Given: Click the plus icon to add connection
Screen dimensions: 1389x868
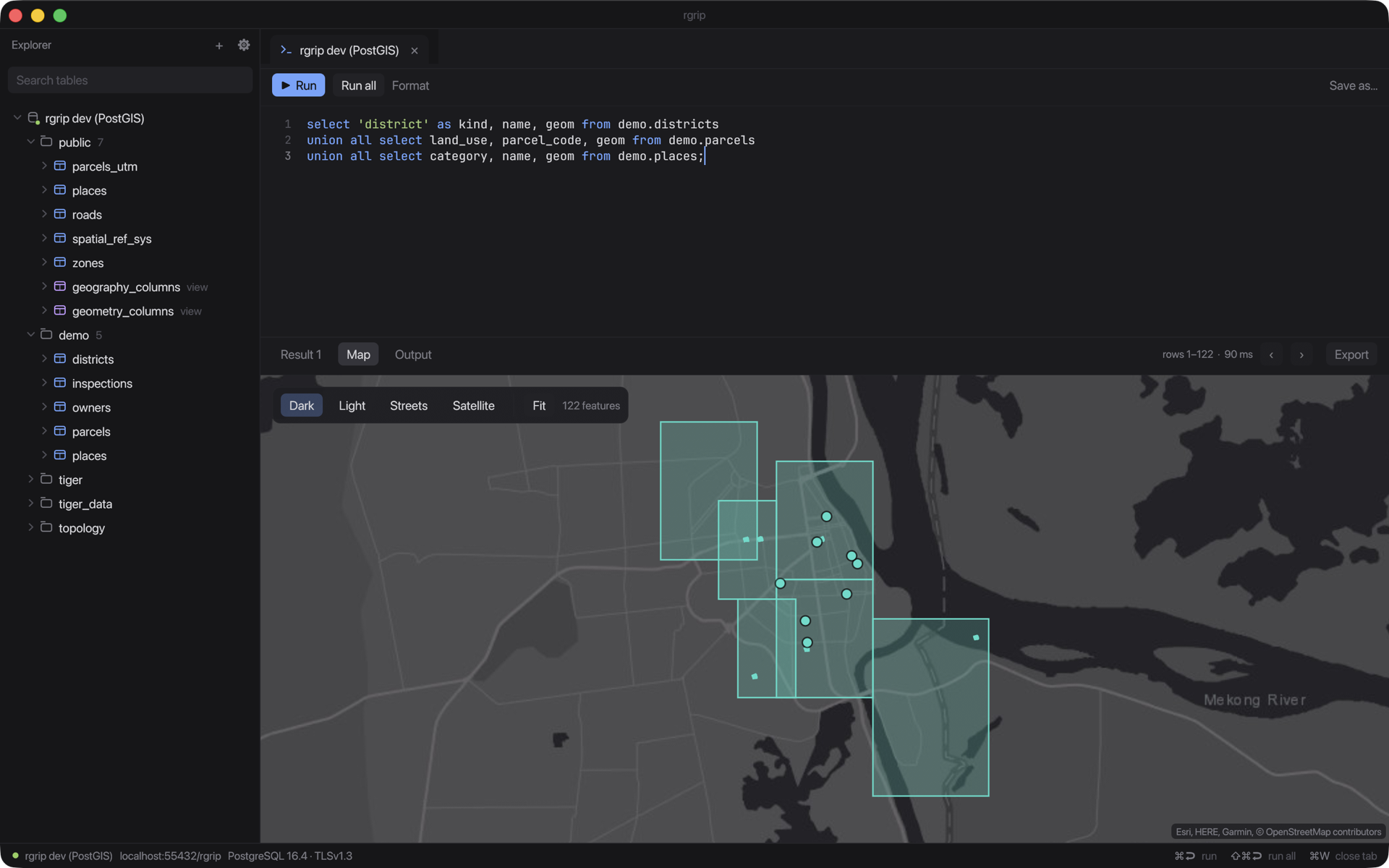Looking at the screenshot, I should pyautogui.click(x=218, y=46).
